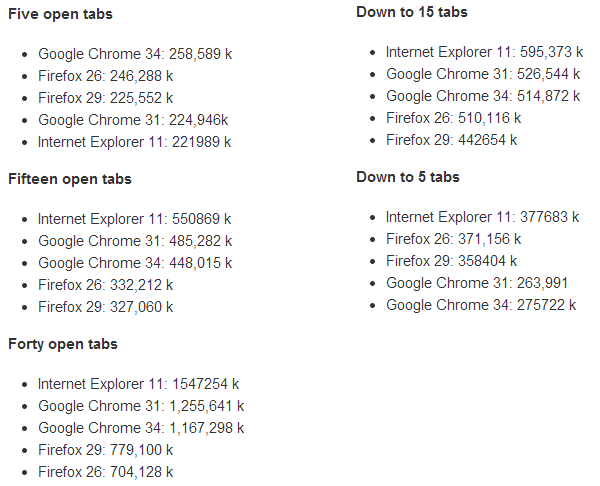Click Google Chrome 34: 275722 k item
Viewport: 600px width, 486px height.
(481, 305)
